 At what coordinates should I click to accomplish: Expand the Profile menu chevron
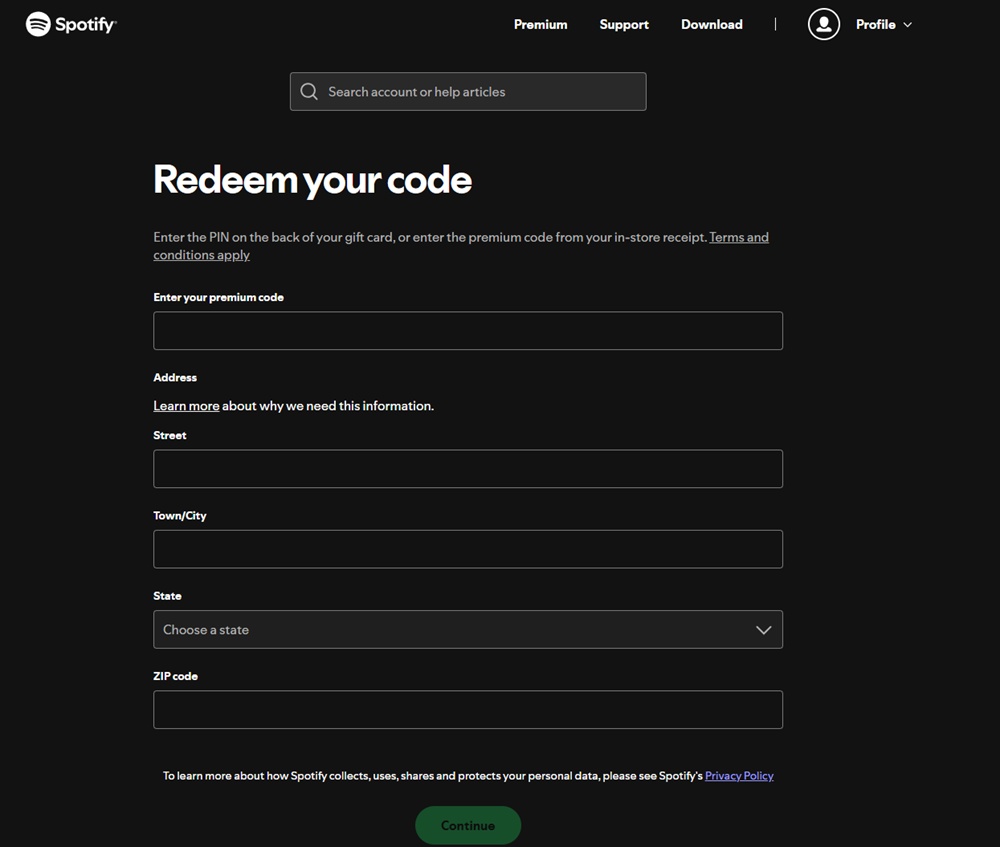coord(908,25)
